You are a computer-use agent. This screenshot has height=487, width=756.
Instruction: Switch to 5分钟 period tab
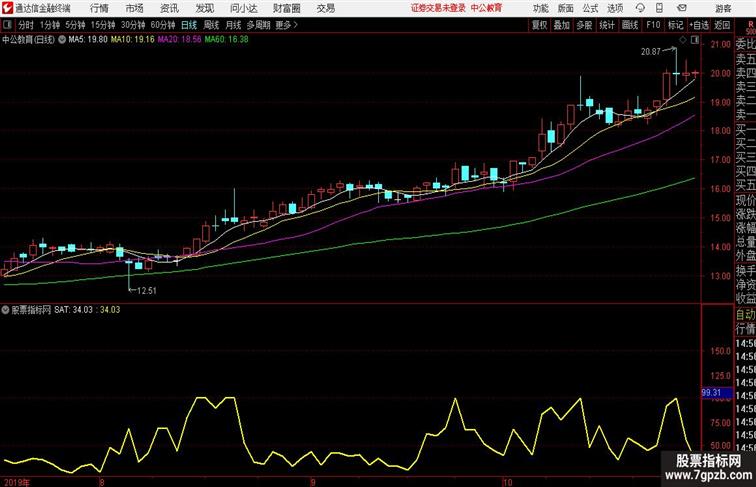[75, 25]
